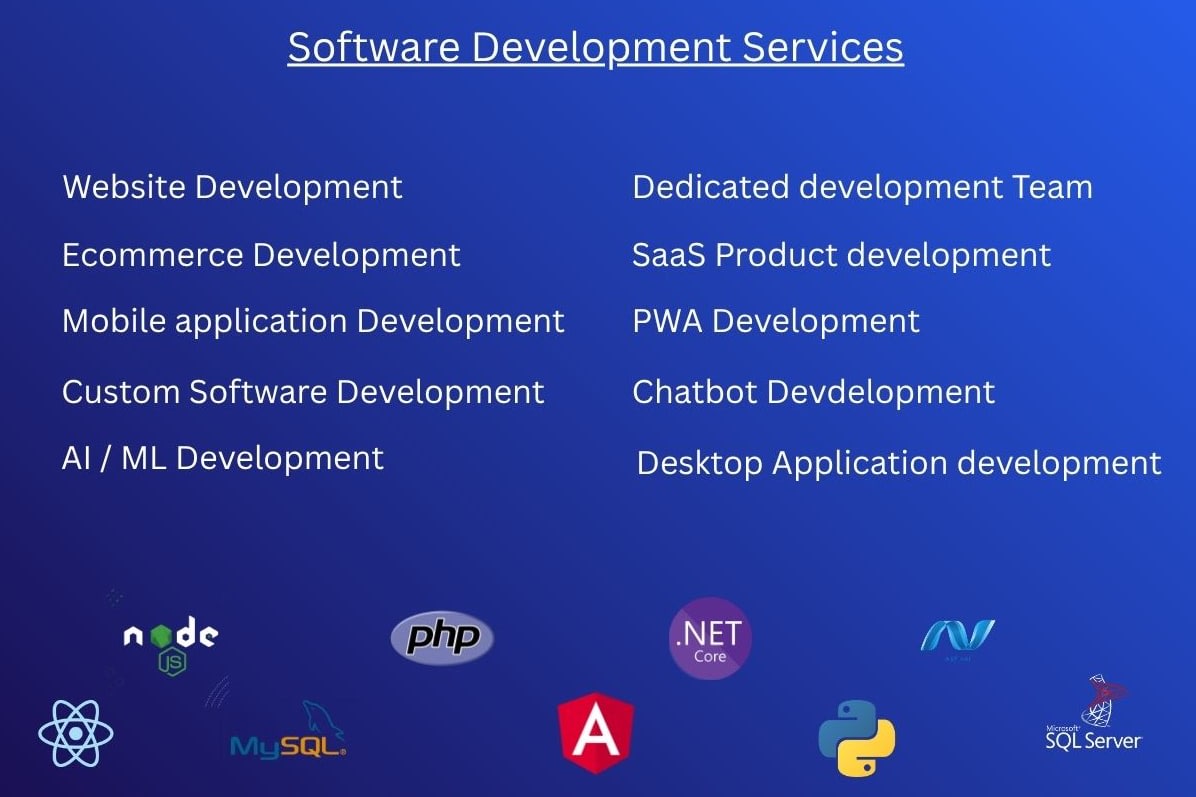Select the Ecommerce Development line
1196x797 pixels.
[x=261, y=255]
